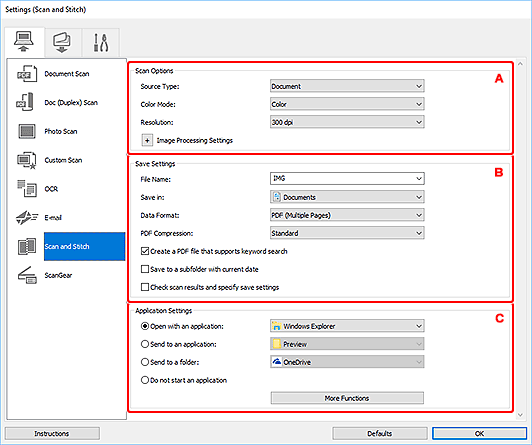
Task: Click the Custom Scan icon
Action: (26, 160)
